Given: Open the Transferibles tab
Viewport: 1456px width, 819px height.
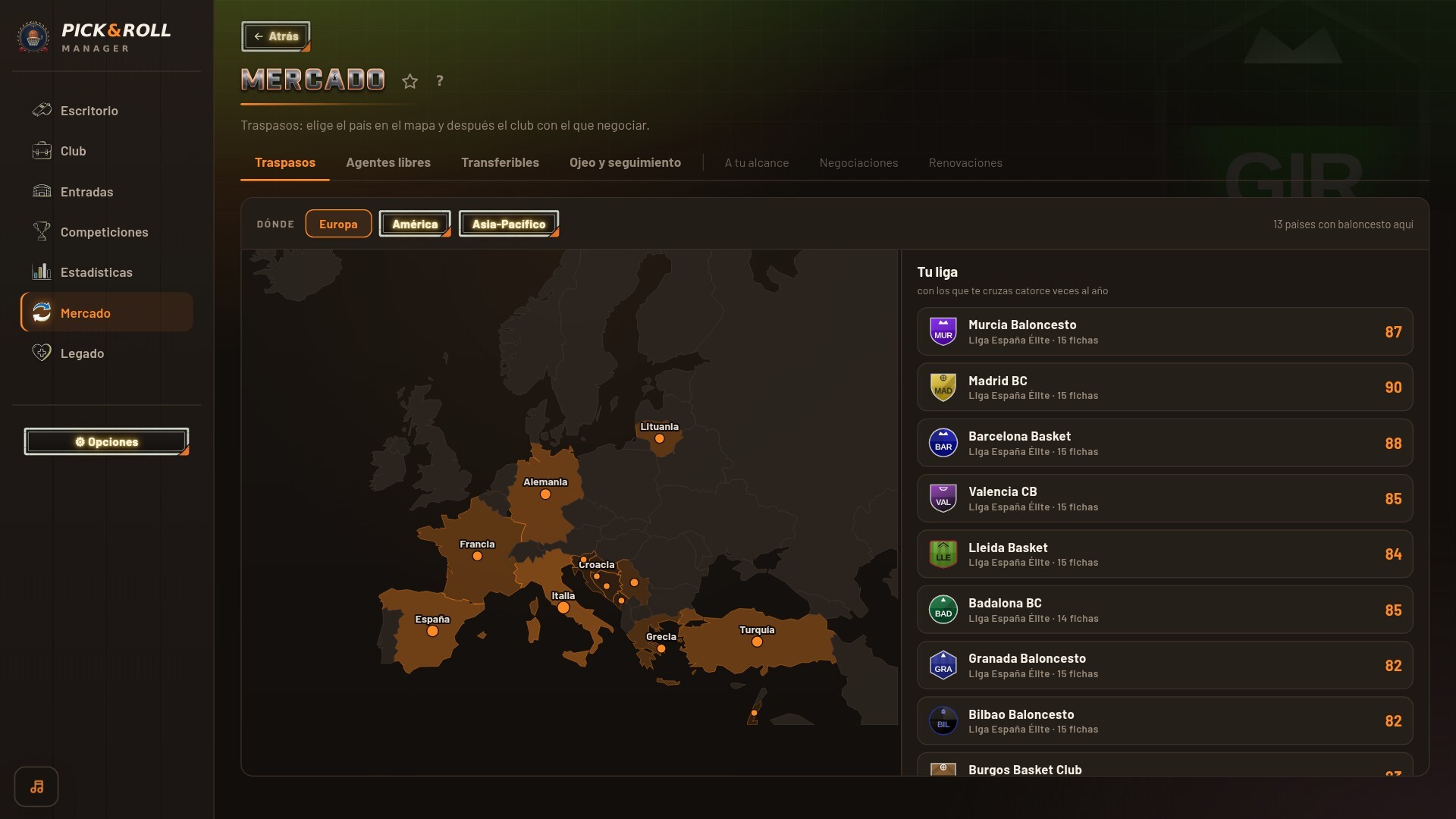Looking at the screenshot, I should click(500, 162).
